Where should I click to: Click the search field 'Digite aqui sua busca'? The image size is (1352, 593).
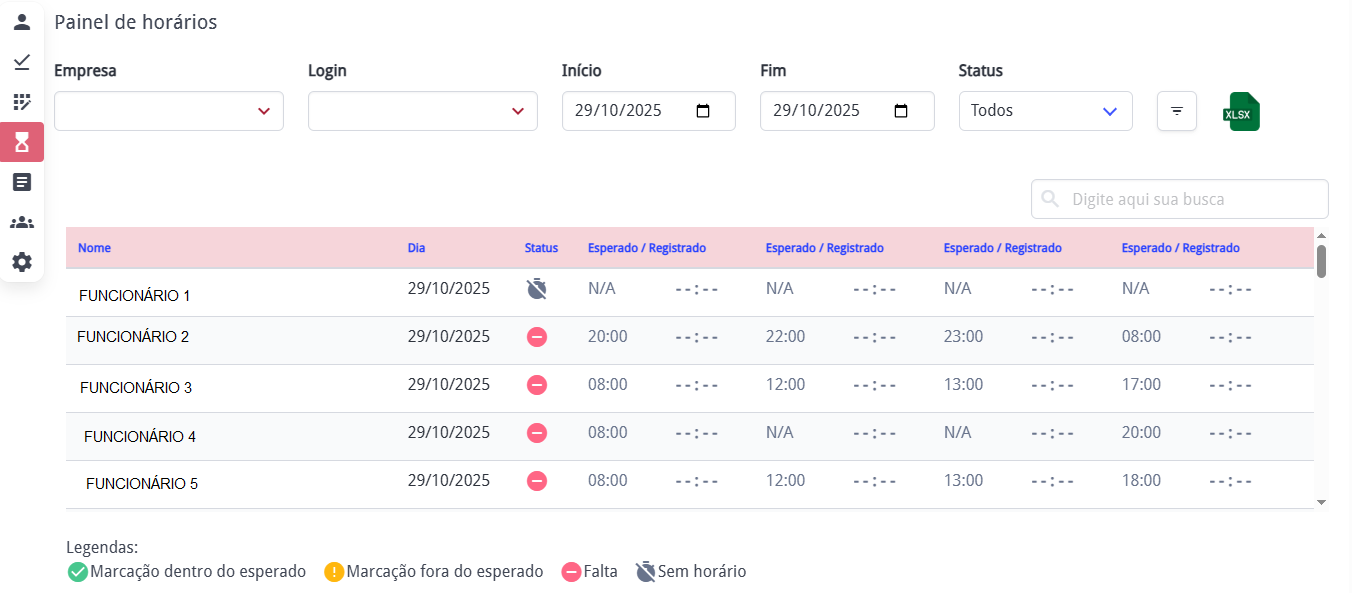1190,199
